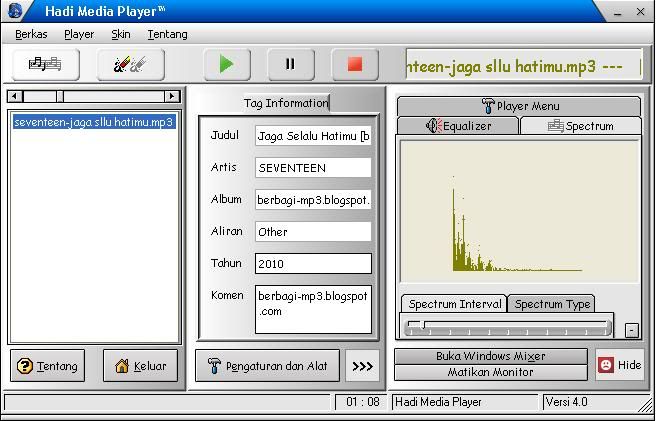The height and width of the screenshot is (421, 656).
Task: Switch to the Spectrum Type tab
Action: tap(552, 304)
